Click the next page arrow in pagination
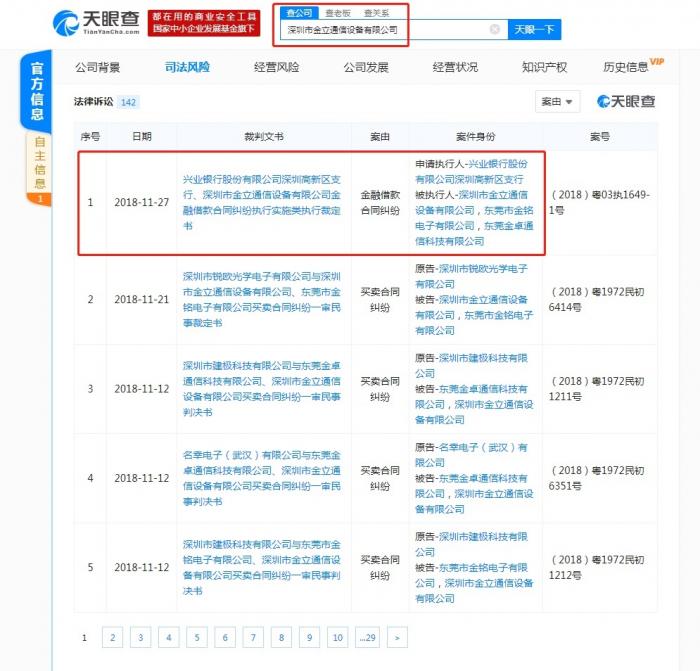The height and width of the screenshot is (671, 700). (x=398, y=637)
